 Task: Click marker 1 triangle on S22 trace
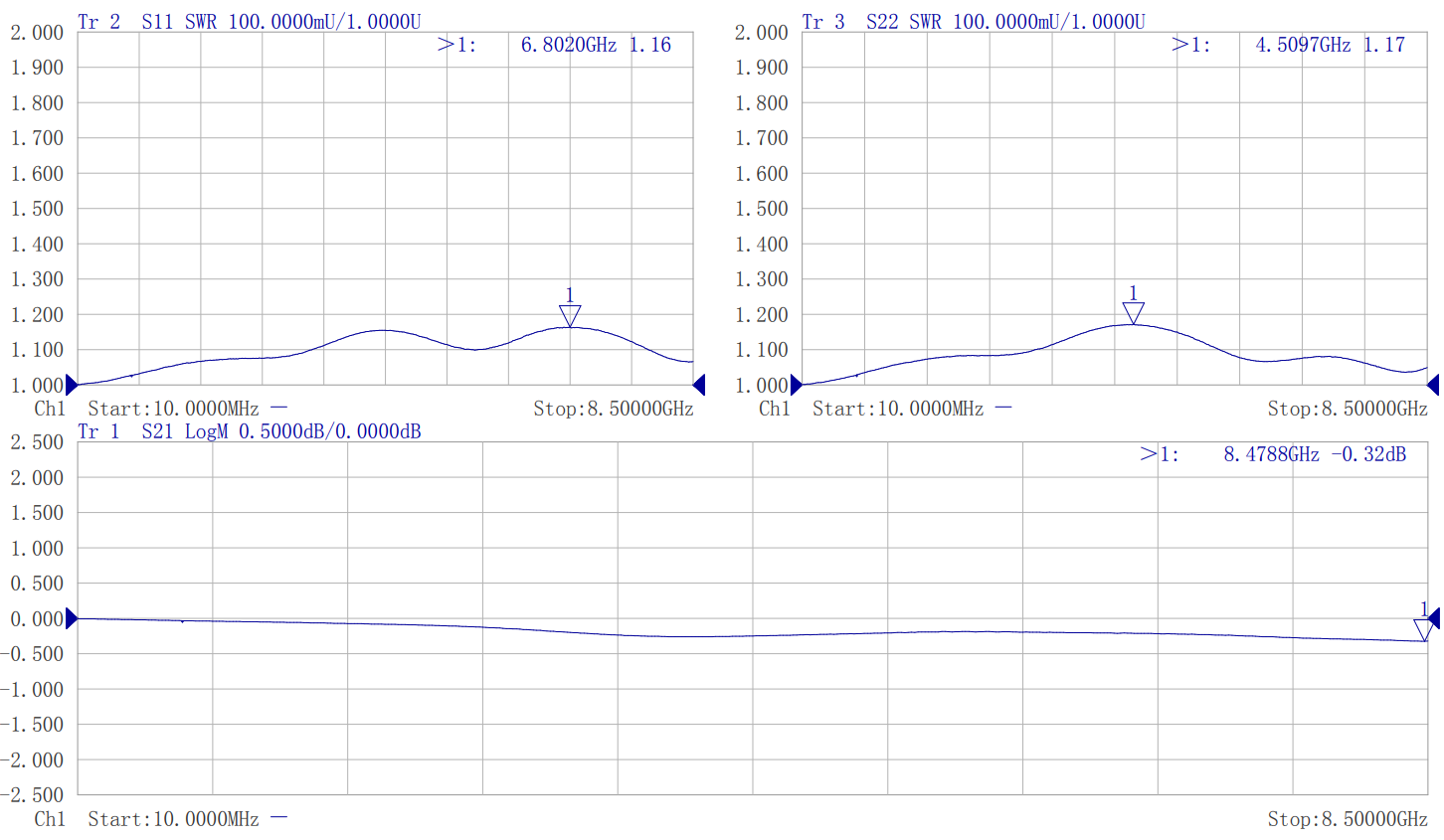[1133, 312]
